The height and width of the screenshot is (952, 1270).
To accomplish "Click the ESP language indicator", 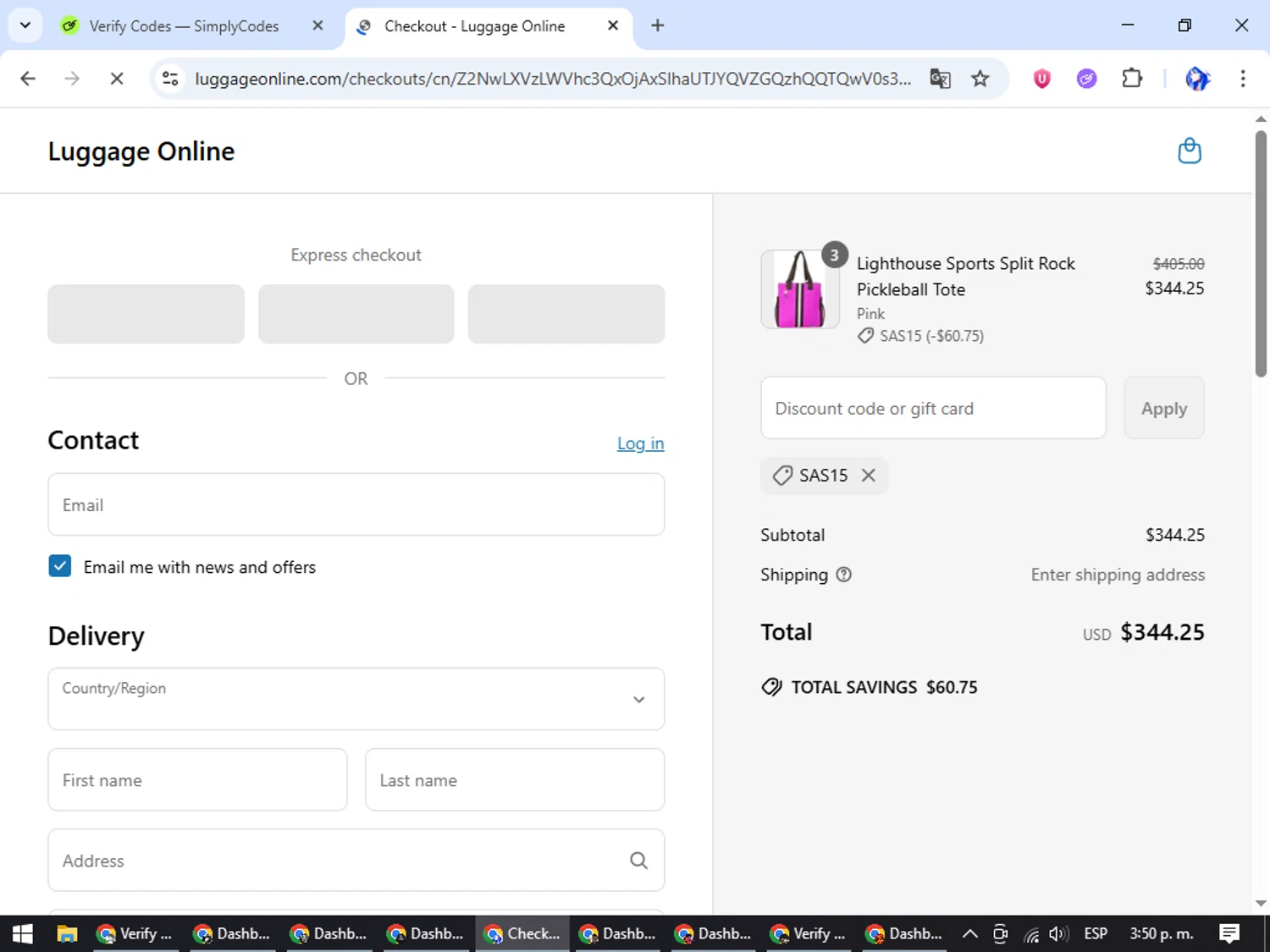I will coord(1096,933).
